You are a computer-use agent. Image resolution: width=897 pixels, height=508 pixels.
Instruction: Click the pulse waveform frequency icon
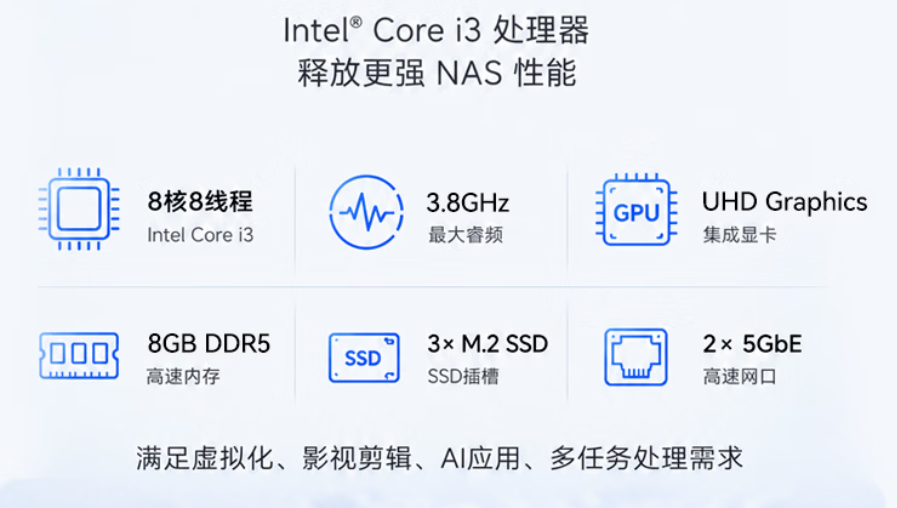point(366,212)
